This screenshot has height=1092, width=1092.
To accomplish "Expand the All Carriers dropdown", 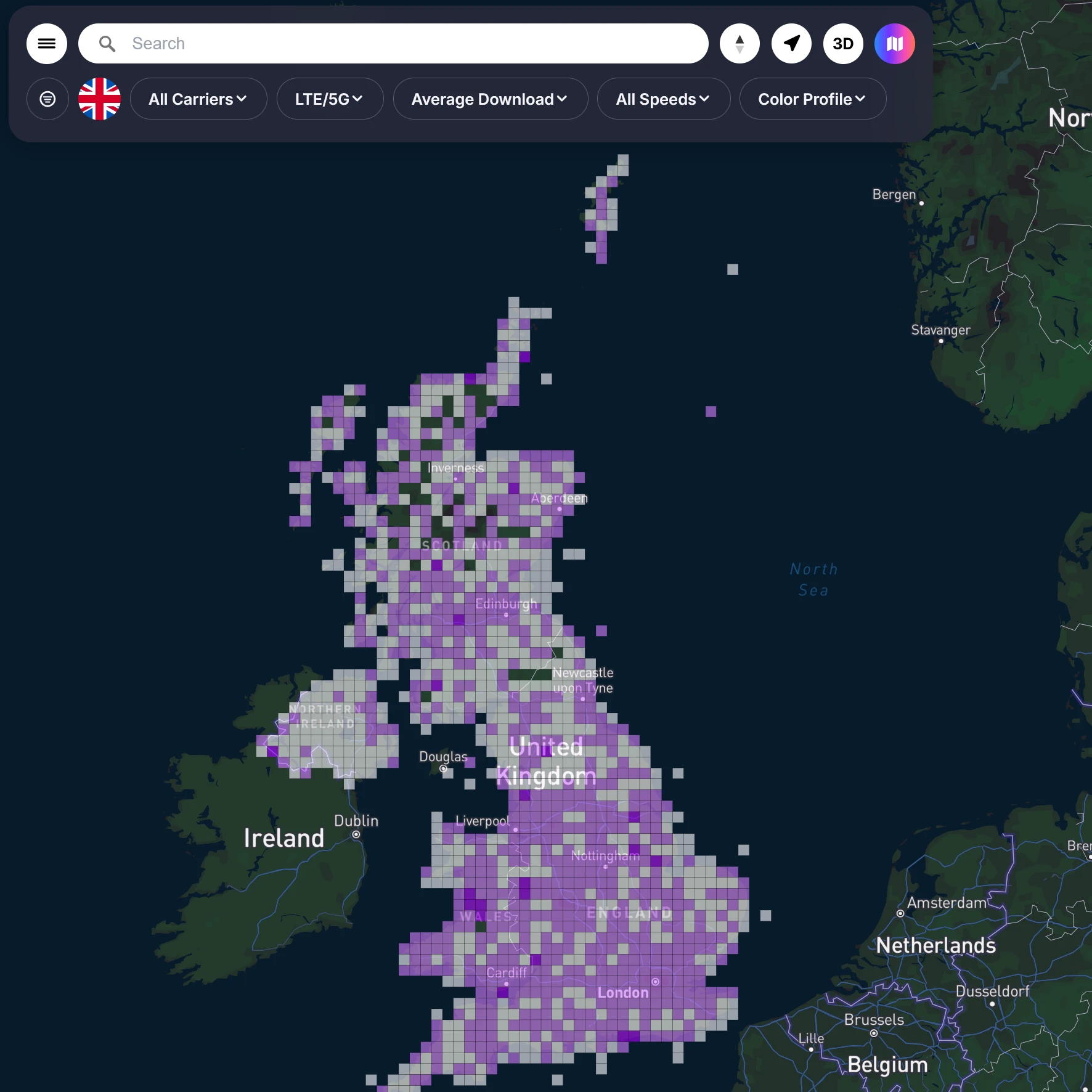I will 198,99.
